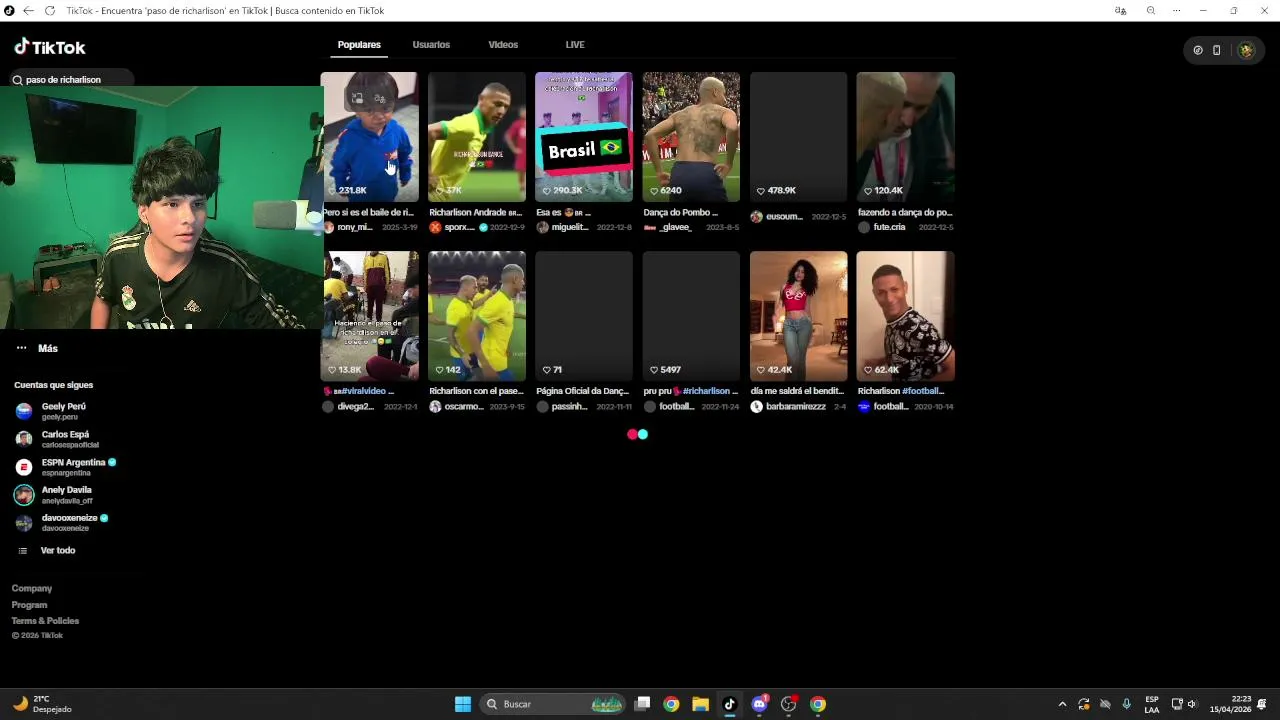Open TikTok app in taskbar
The height and width of the screenshot is (720, 1280).
coord(729,704)
